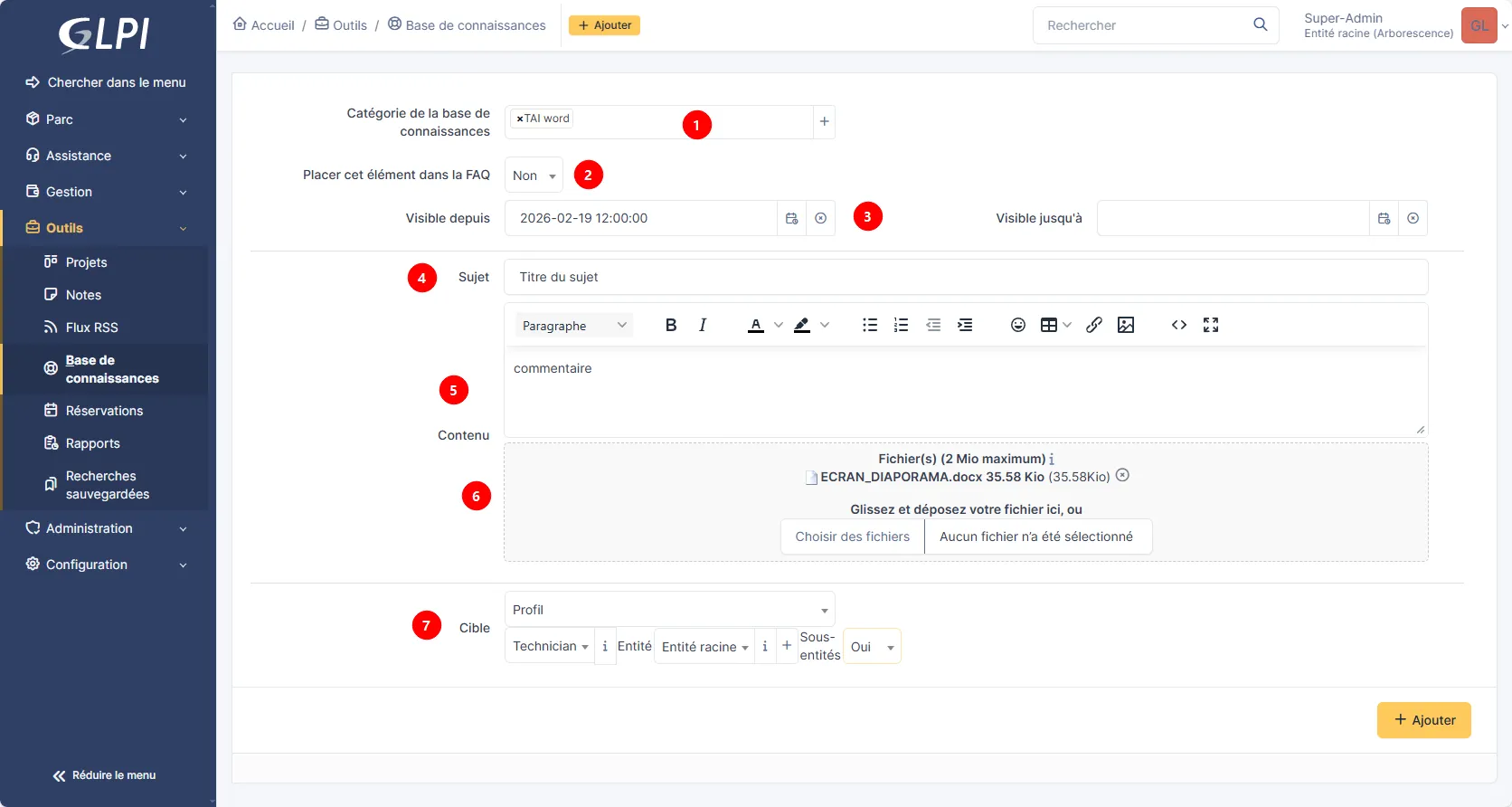
Task: Expand highlight color options arrow
Action: pos(825,325)
